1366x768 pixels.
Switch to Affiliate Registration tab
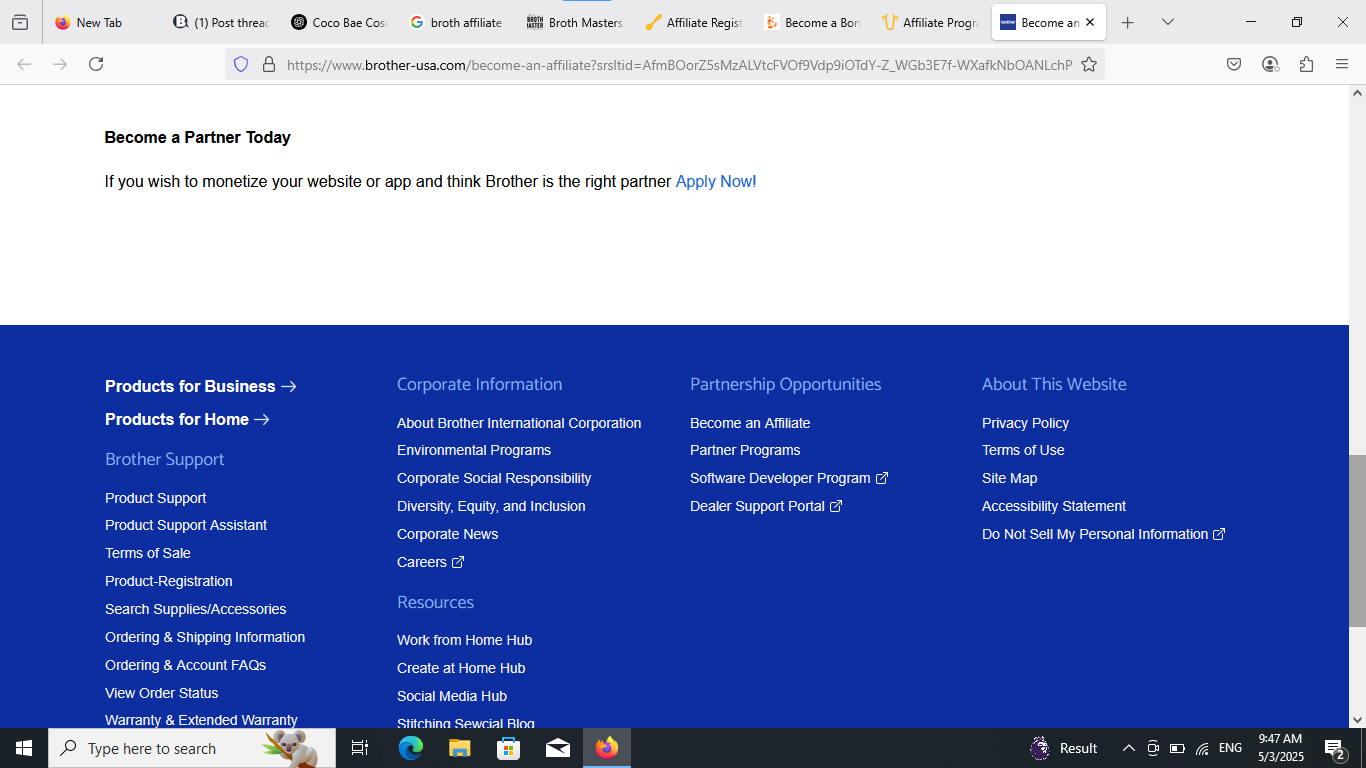tap(692, 22)
